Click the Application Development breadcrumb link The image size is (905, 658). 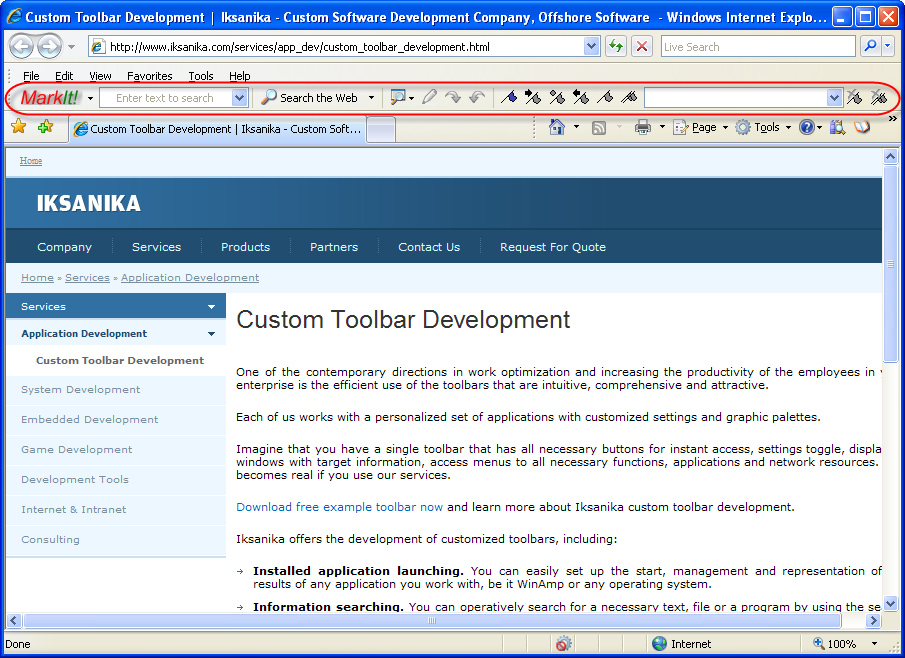(190, 278)
